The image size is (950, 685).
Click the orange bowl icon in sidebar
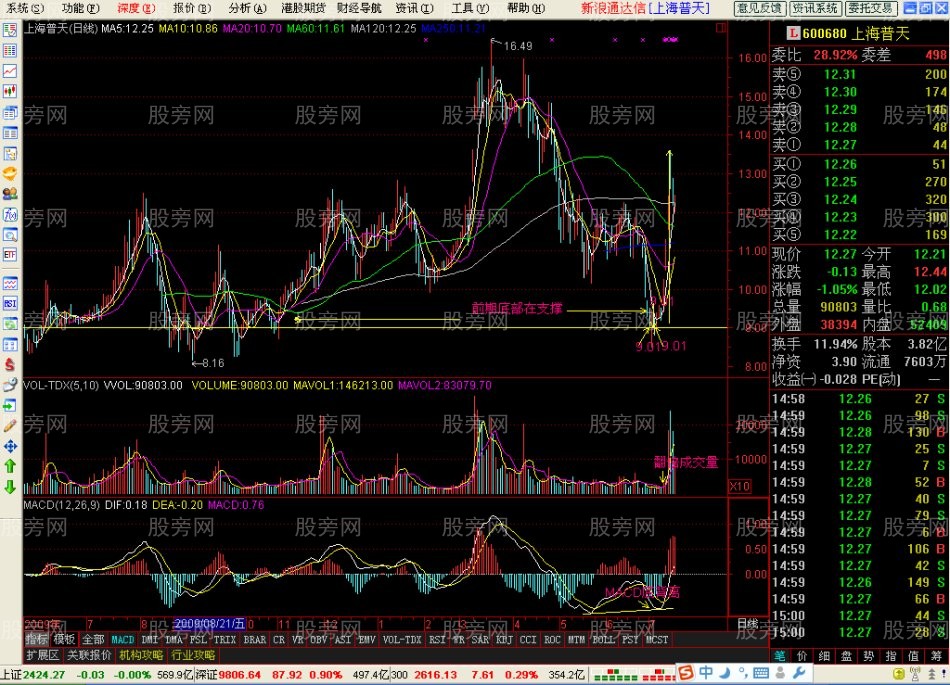(x=10, y=174)
